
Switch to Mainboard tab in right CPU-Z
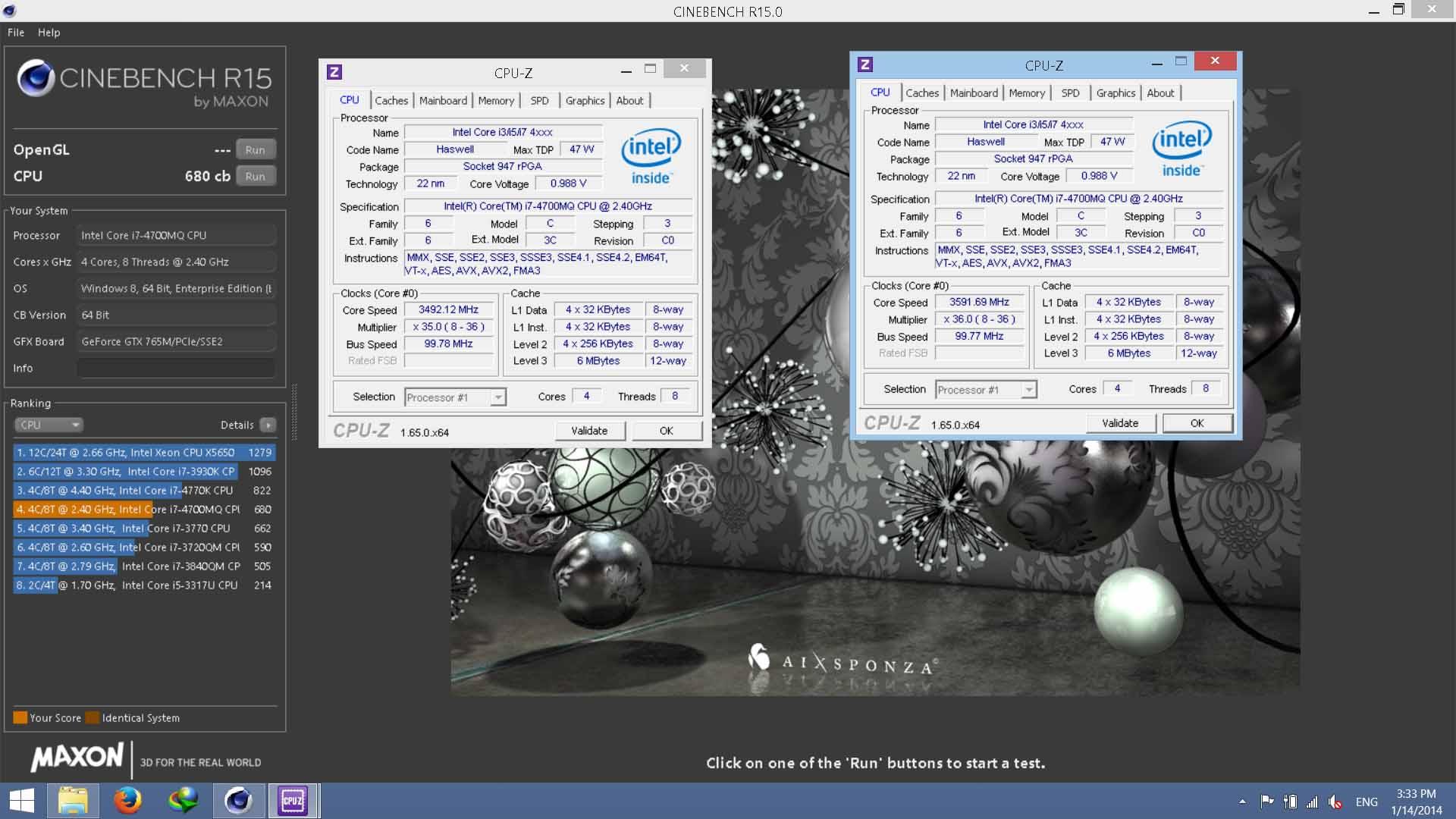pos(974,93)
